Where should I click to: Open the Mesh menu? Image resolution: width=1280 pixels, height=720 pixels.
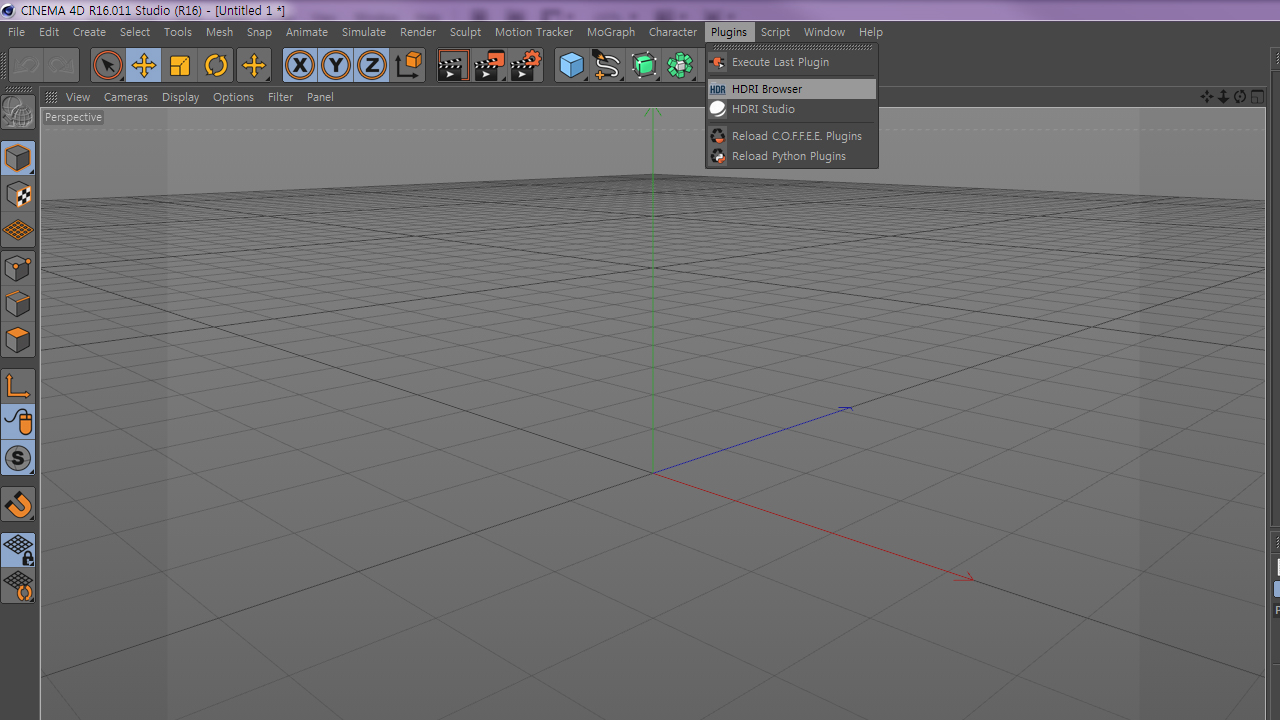click(219, 32)
